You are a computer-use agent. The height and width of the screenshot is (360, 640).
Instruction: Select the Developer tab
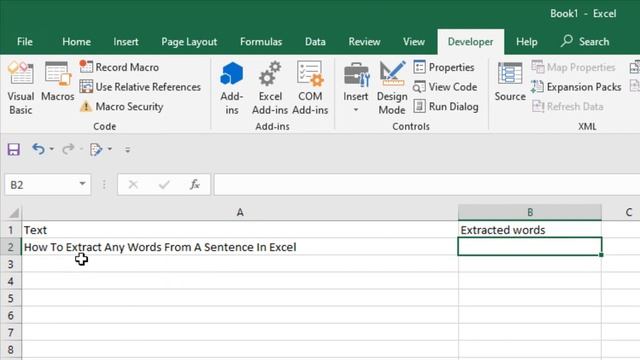(470, 42)
